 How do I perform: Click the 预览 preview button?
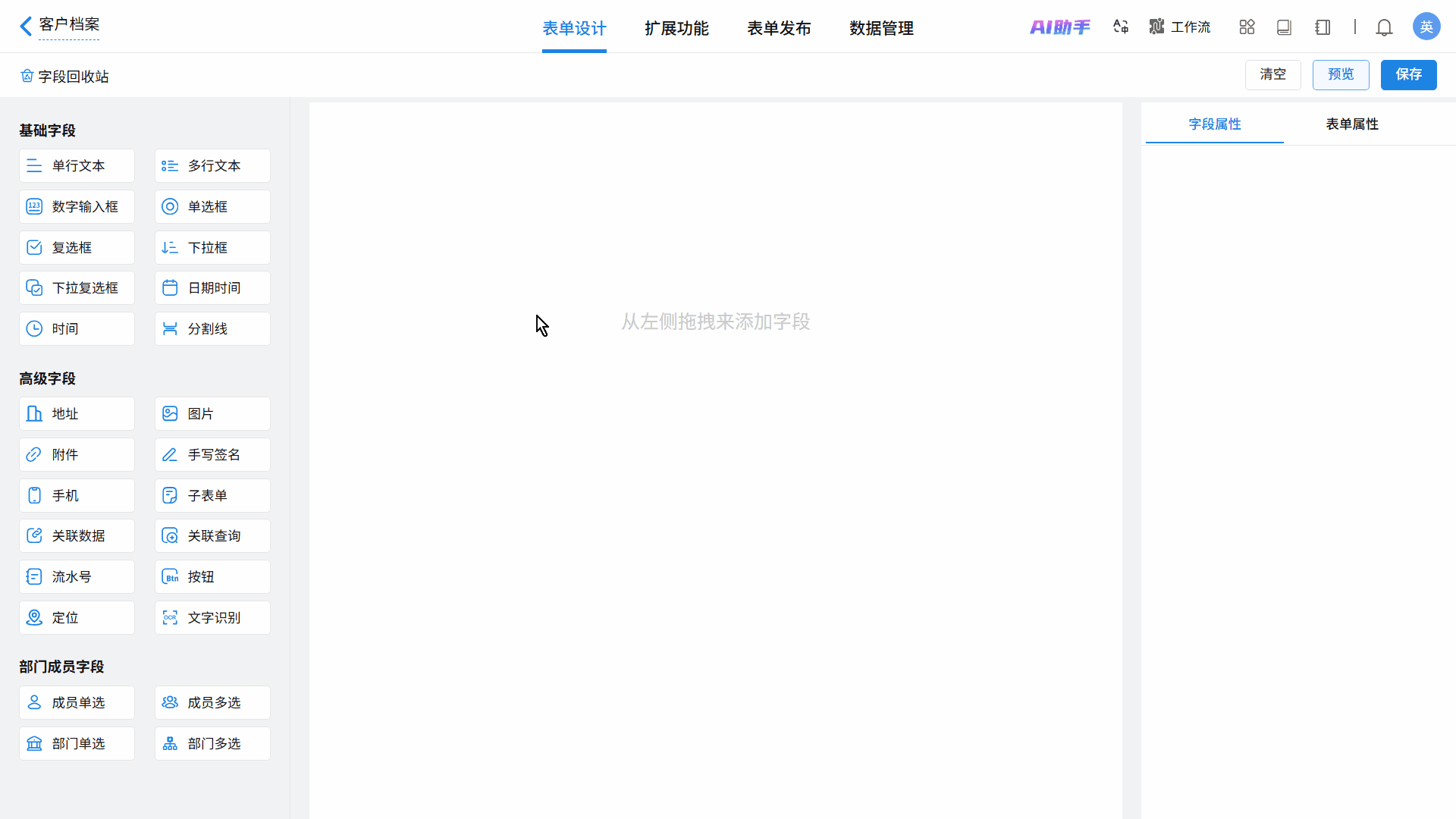click(x=1340, y=74)
